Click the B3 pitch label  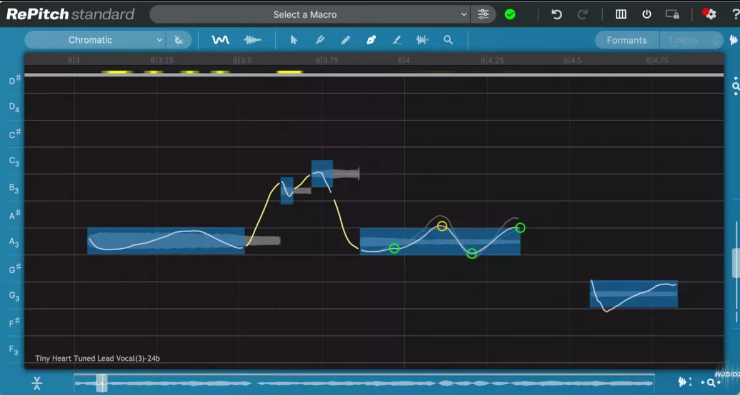pos(14,188)
